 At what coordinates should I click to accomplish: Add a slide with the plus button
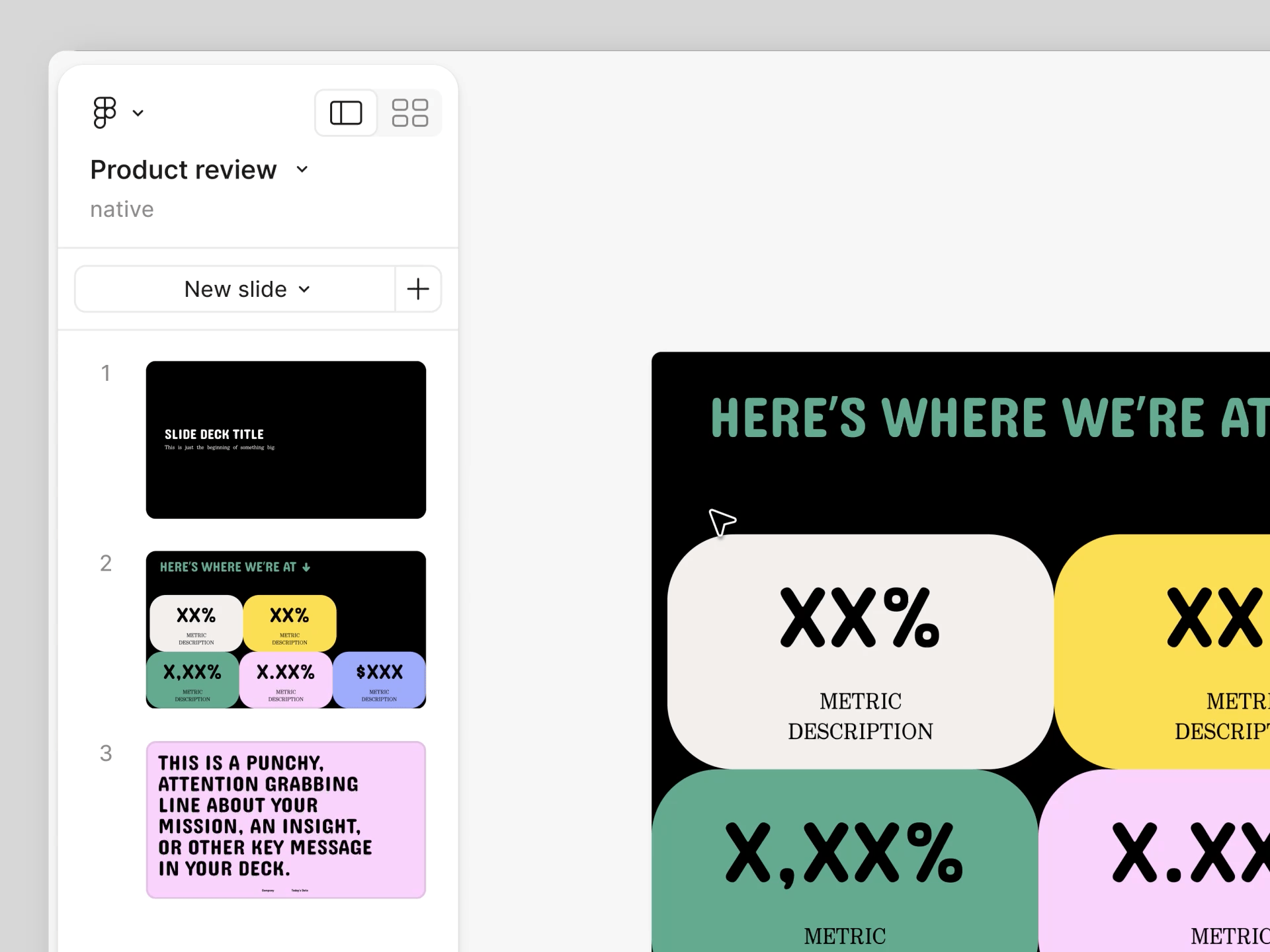coord(418,289)
